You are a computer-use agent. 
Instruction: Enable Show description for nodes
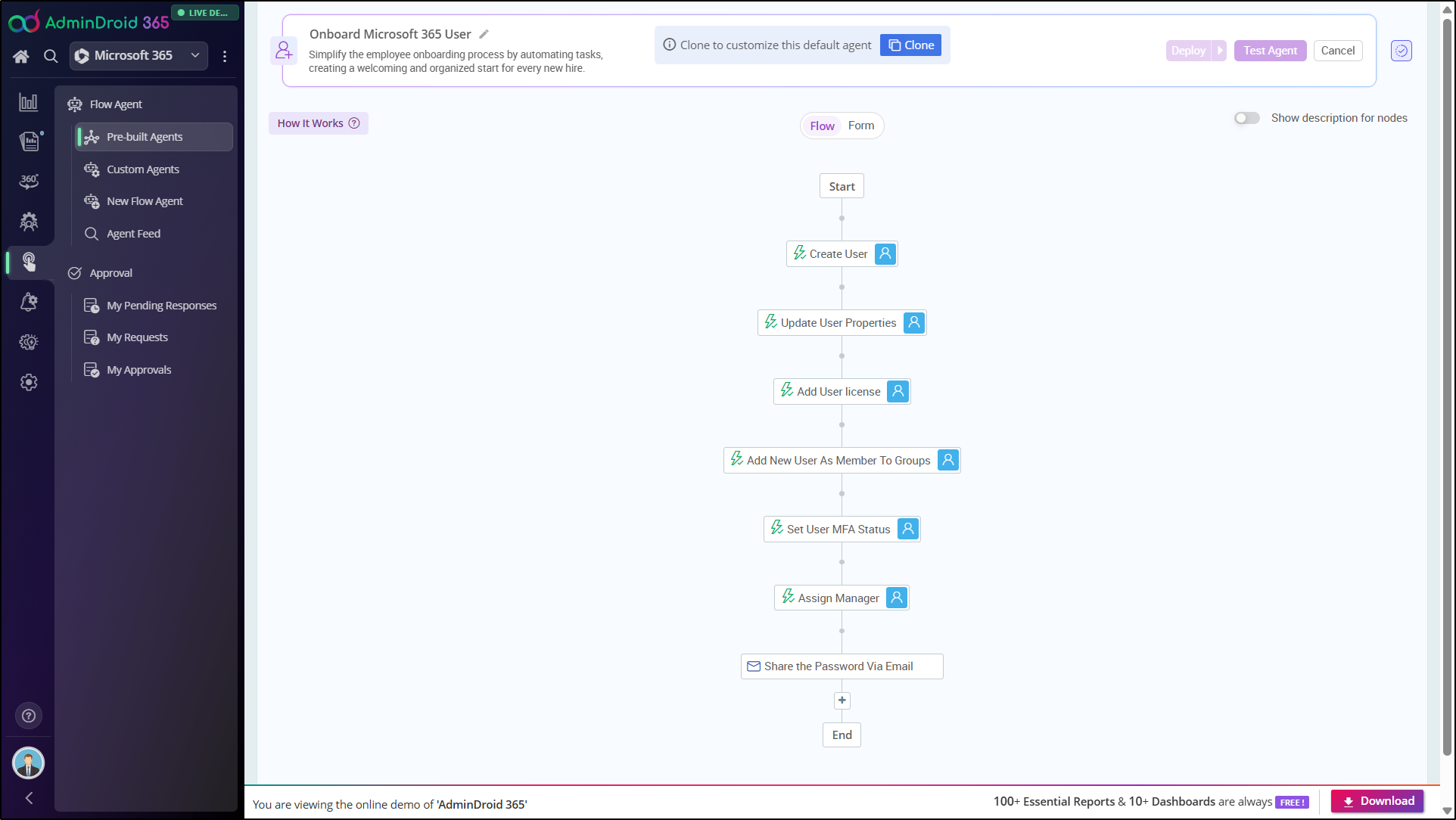coord(1246,118)
